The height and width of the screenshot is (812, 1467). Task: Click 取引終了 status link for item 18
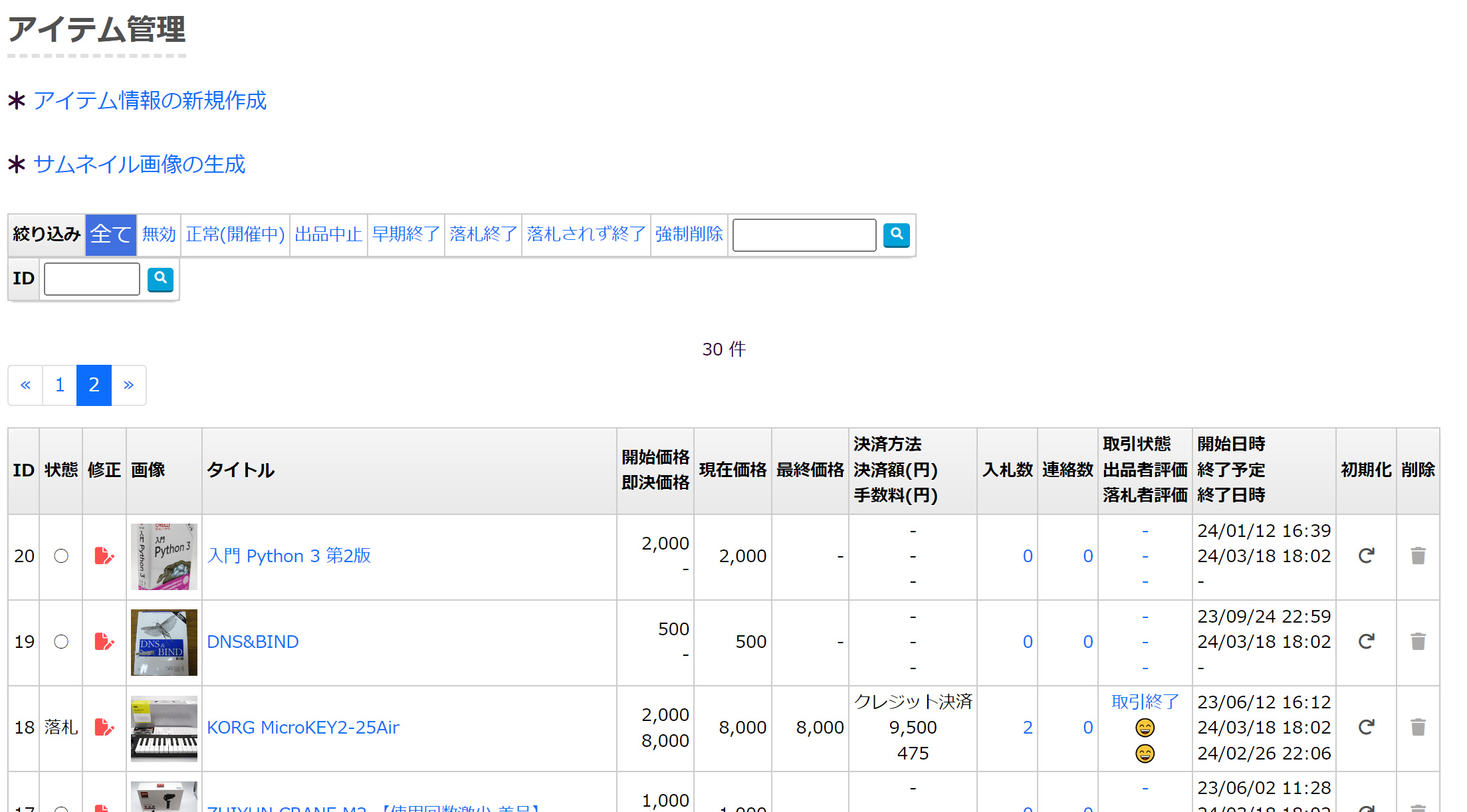(1145, 702)
